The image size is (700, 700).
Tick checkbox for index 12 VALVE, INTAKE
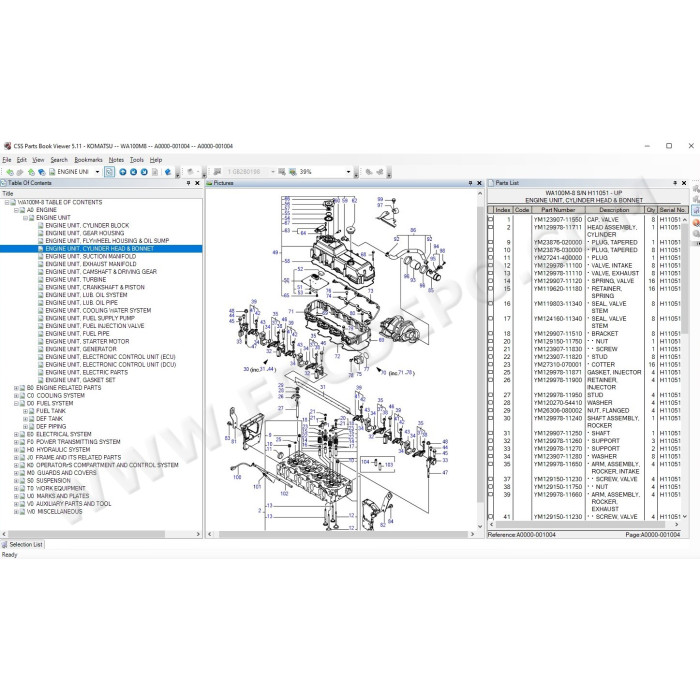click(x=491, y=265)
